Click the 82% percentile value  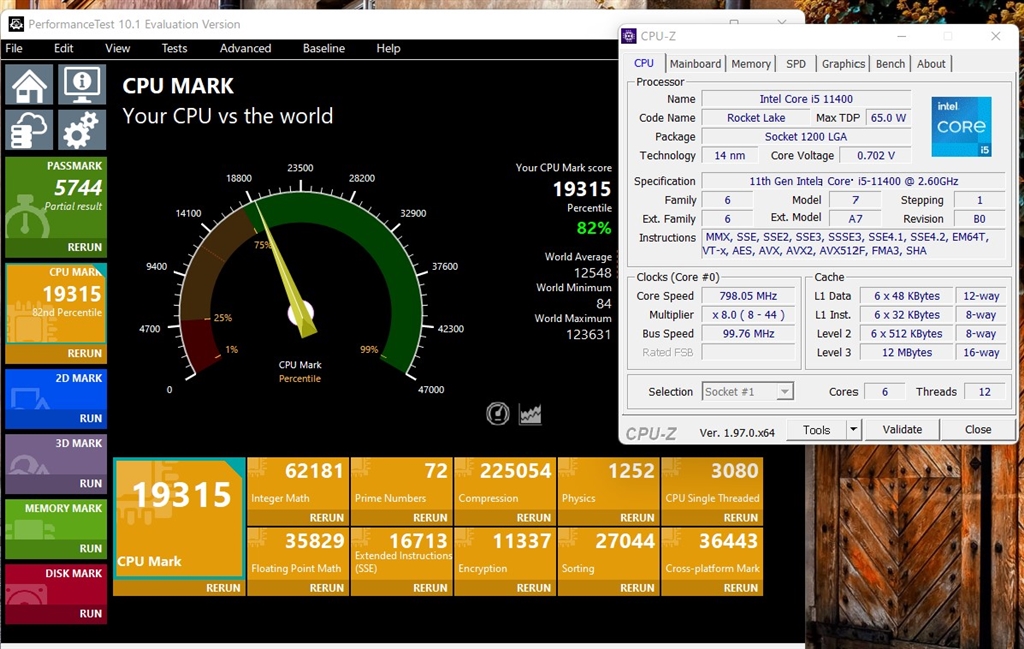(x=594, y=229)
